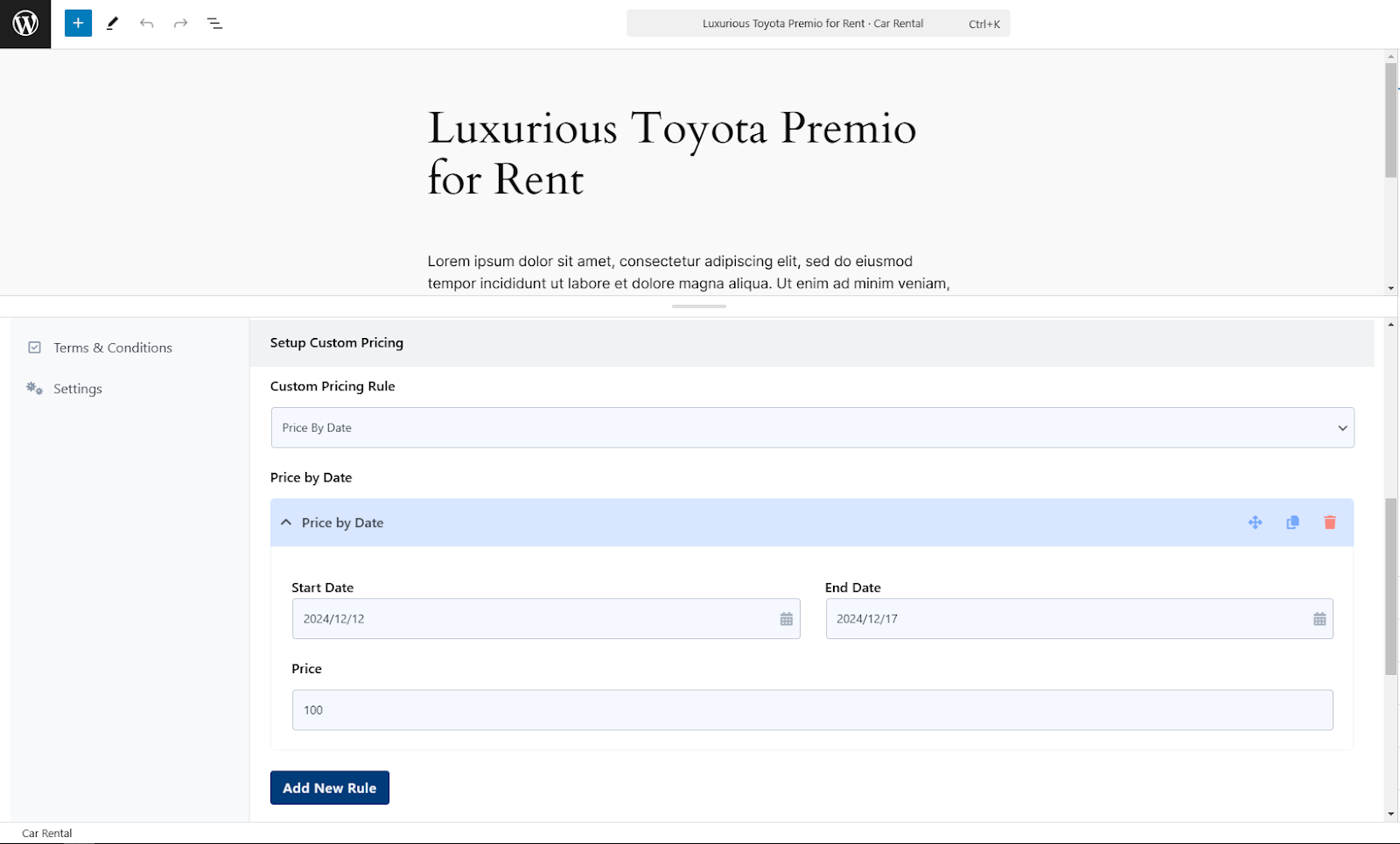Click the move handle icon on Price by Date
The height and width of the screenshot is (844, 1400).
point(1255,523)
